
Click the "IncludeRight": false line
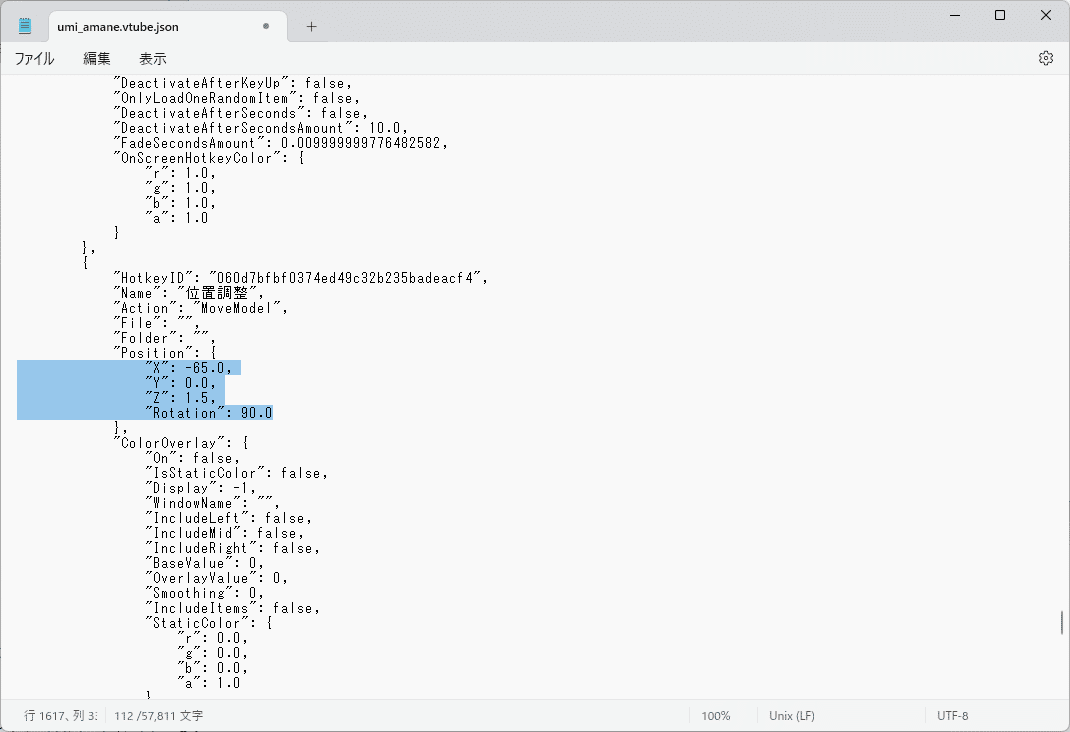coord(232,548)
